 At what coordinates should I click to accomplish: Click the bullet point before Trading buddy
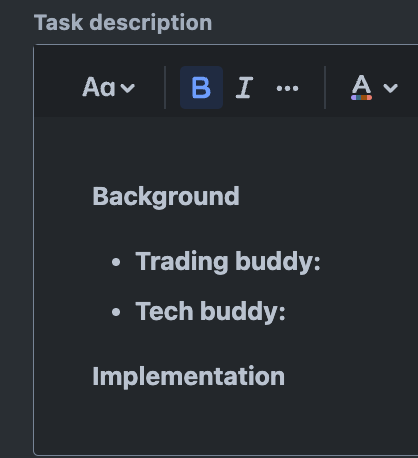(x=116, y=262)
